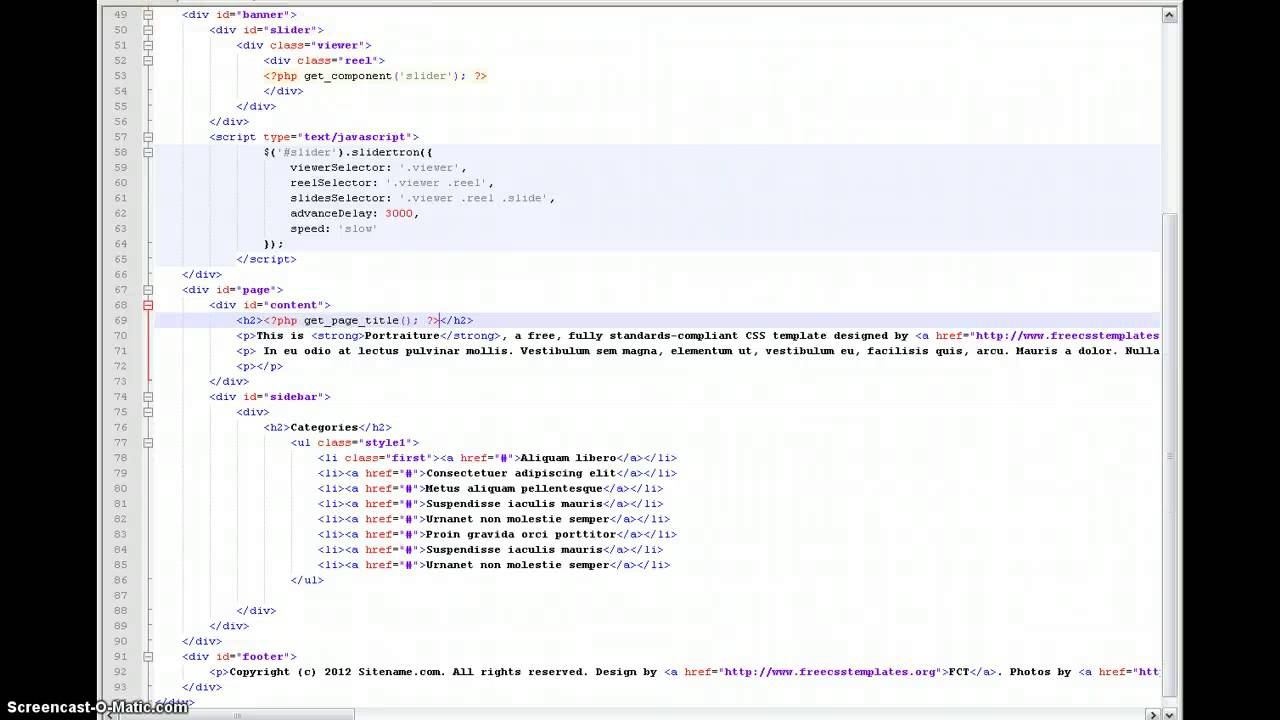
Task: Place cursor on 'viewerSelector' line
Action: (378, 168)
